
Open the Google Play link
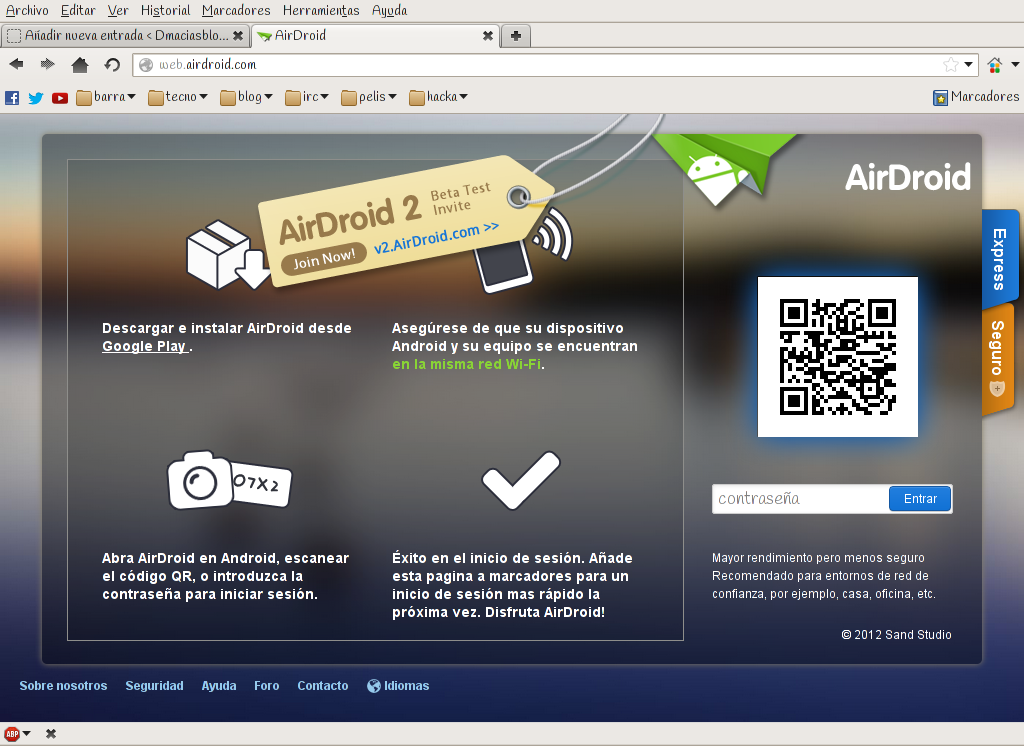tap(146, 346)
